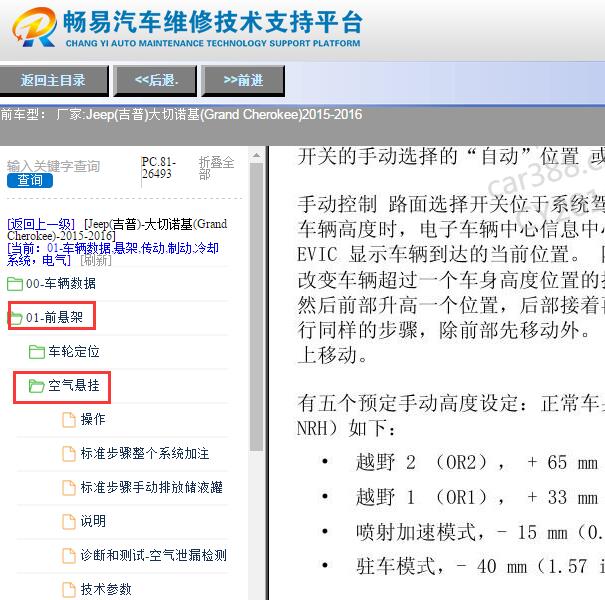Click the 越野 2 (OR2) bullet line
This screenshot has width=605, height=600.
477,462
